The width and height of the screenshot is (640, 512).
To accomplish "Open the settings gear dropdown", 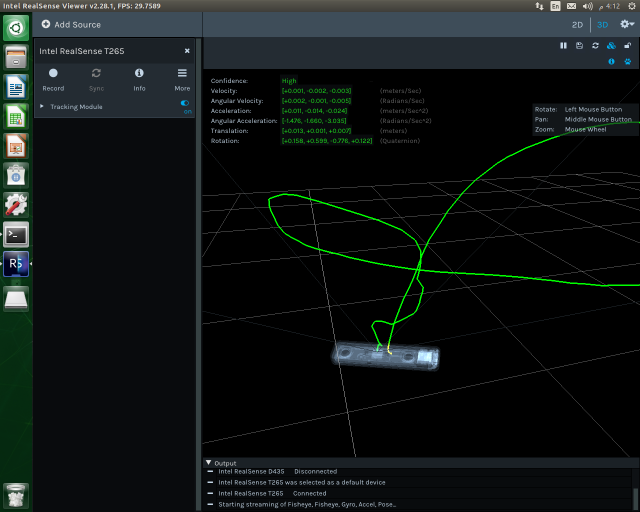I will 626,24.
